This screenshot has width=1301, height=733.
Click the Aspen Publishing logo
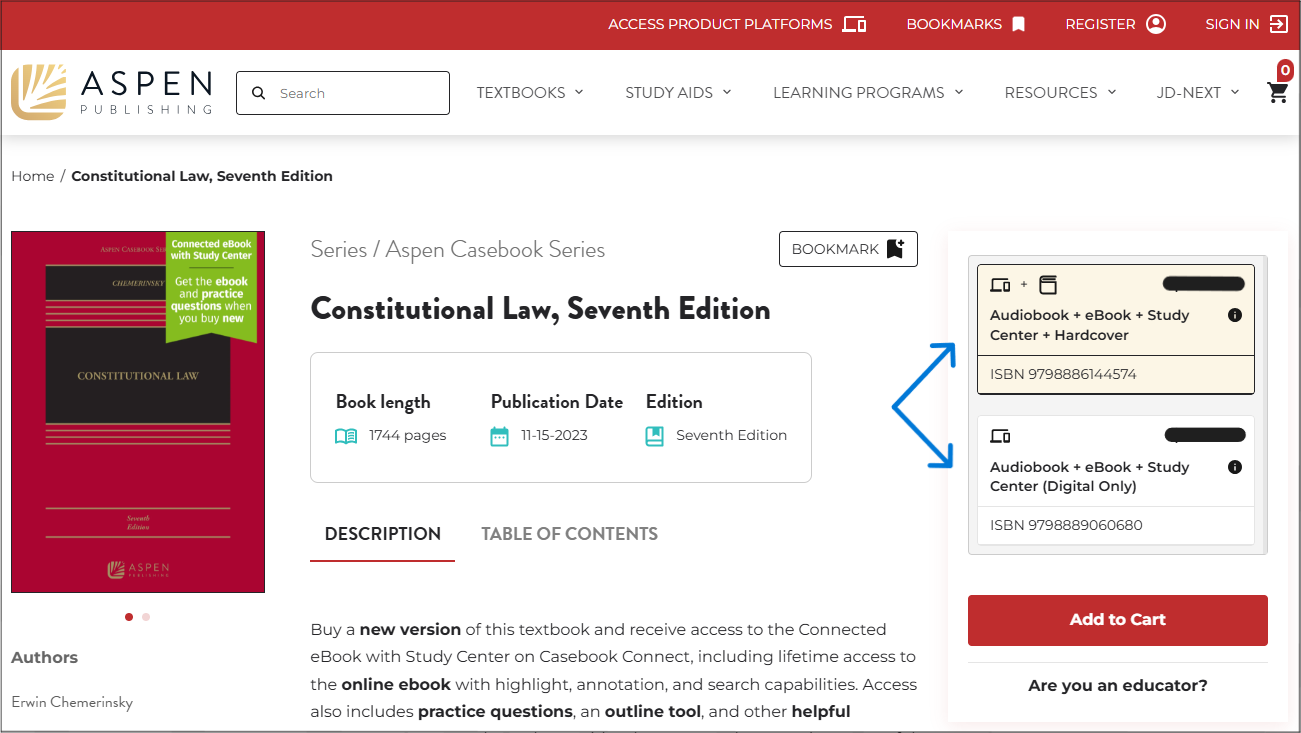pos(112,92)
